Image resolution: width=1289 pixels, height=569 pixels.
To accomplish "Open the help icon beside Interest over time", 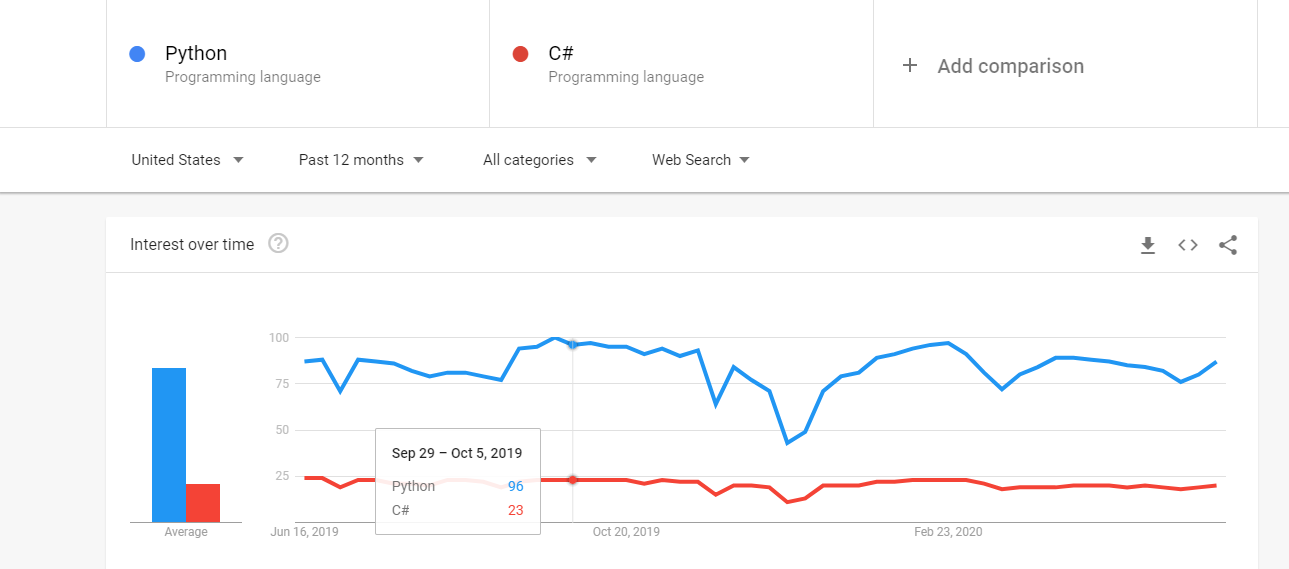I will (x=279, y=243).
